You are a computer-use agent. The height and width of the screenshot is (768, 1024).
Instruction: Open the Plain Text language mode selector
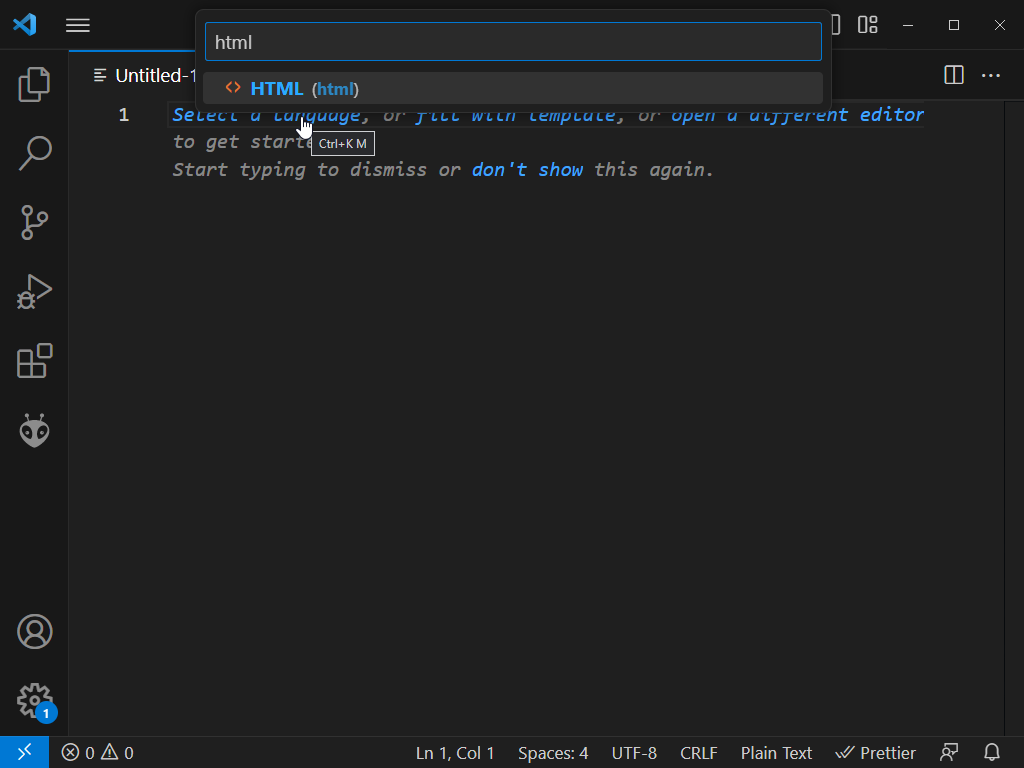click(776, 753)
